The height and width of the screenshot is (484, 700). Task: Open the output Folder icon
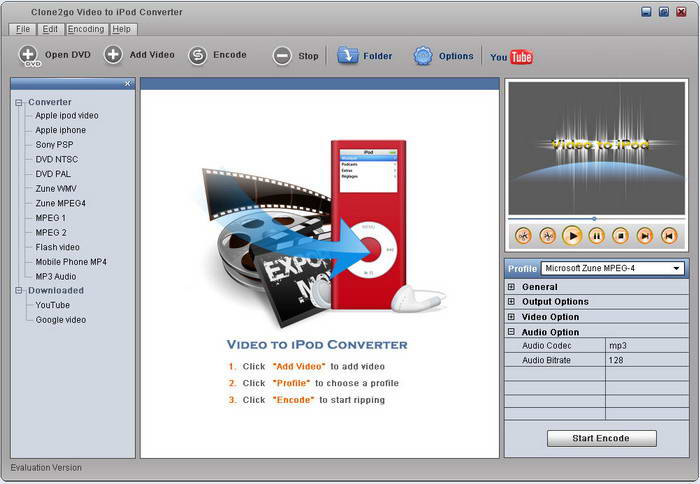(348, 56)
